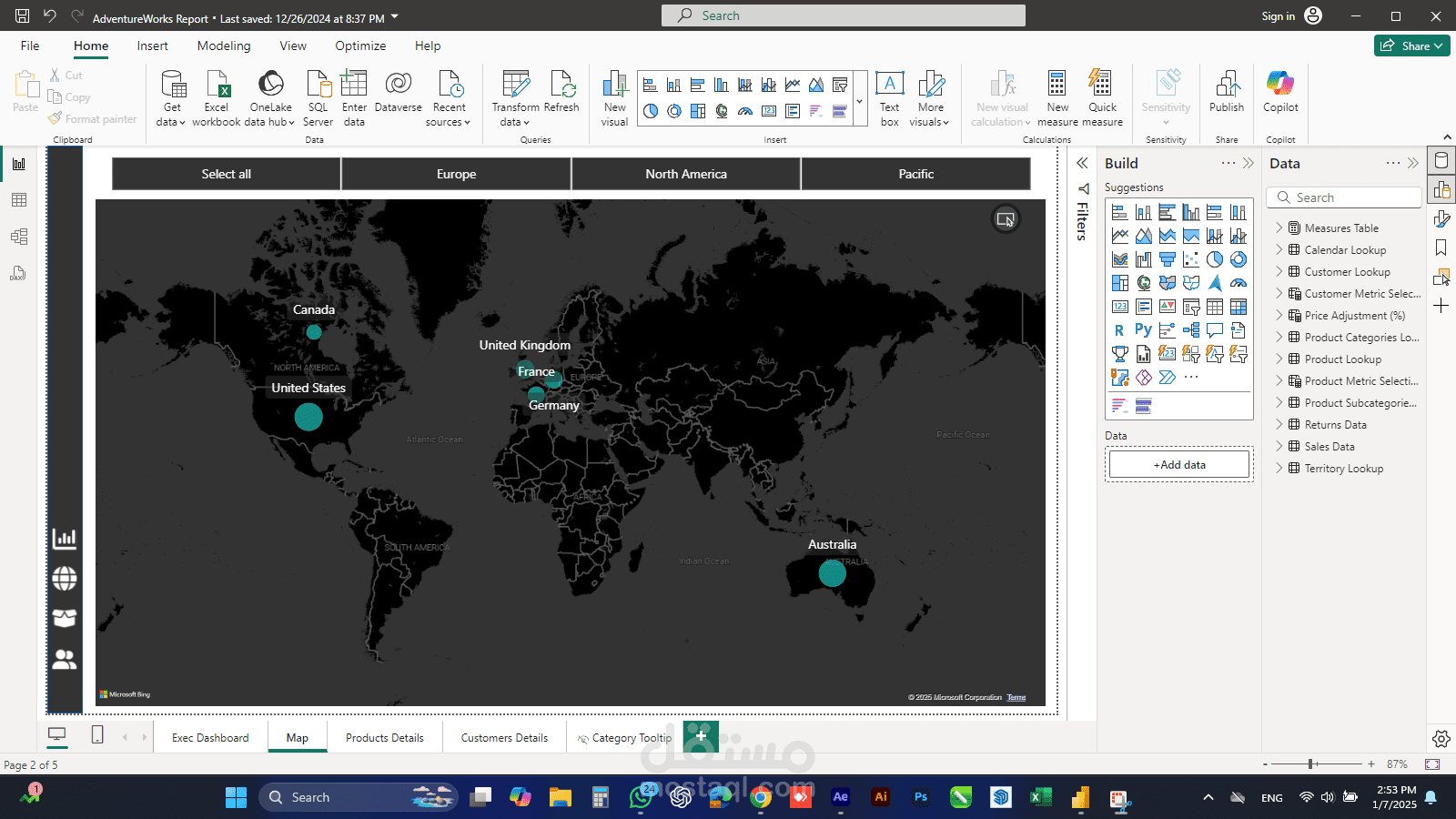Open the Insert ribbon tab
Screen dimensions: 1456x819
tap(152, 45)
